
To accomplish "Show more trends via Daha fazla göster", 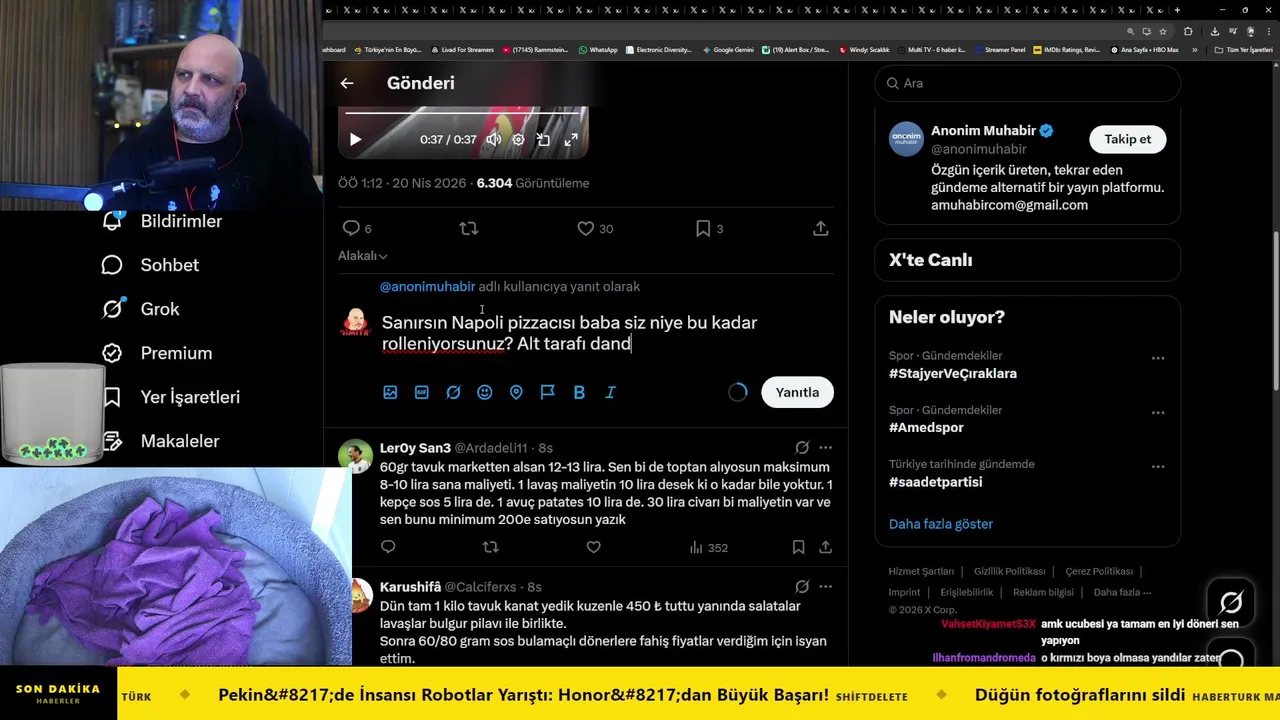I will [941, 524].
